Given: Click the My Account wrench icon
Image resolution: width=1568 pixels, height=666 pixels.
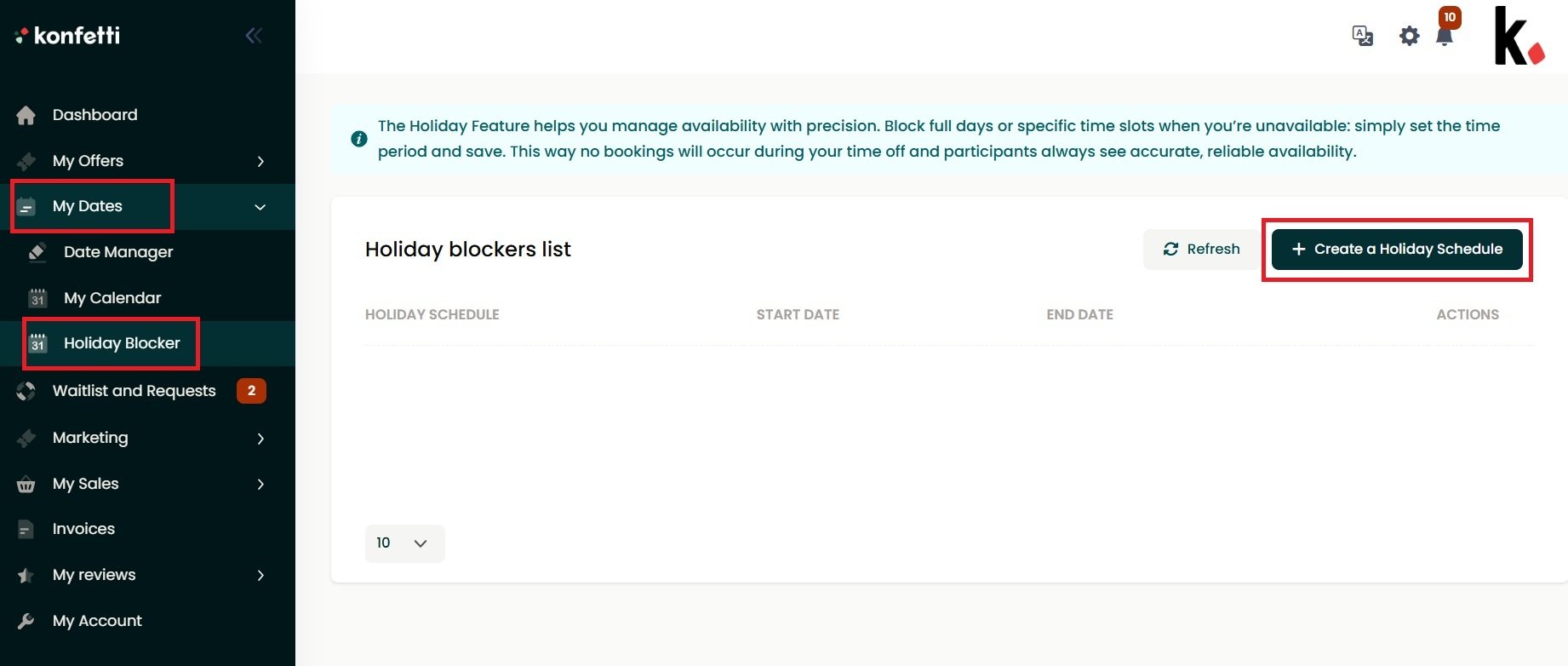Looking at the screenshot, I should pyautogui.click(x=26, y=621).
